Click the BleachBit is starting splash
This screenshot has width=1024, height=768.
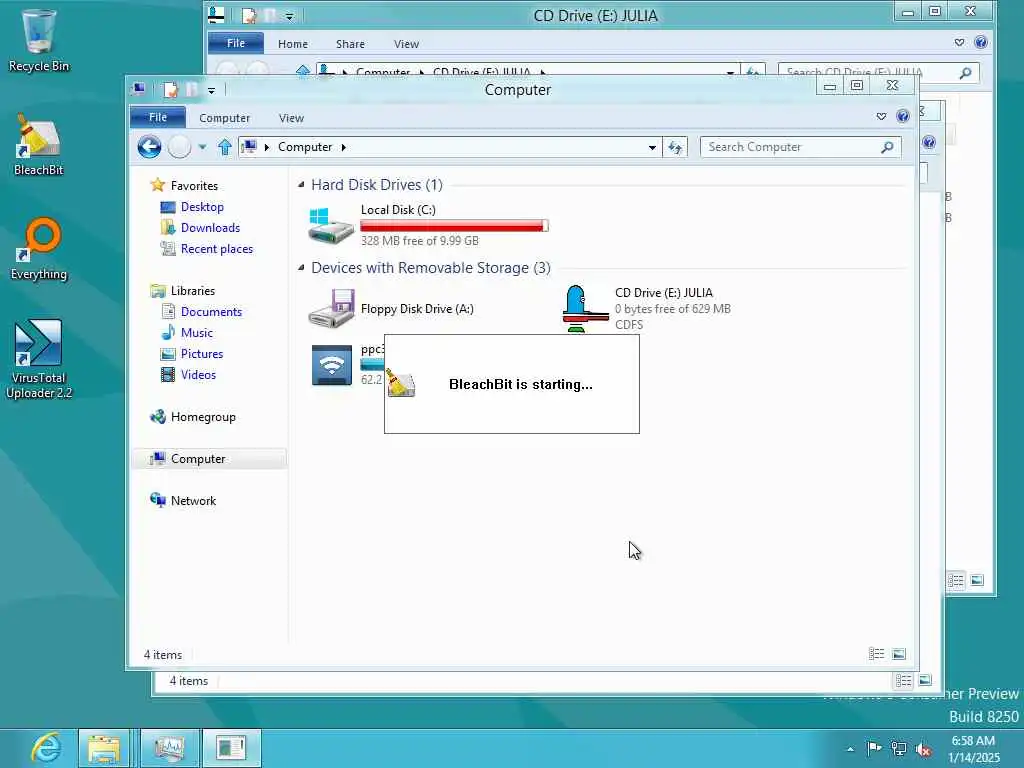point(512,384)
